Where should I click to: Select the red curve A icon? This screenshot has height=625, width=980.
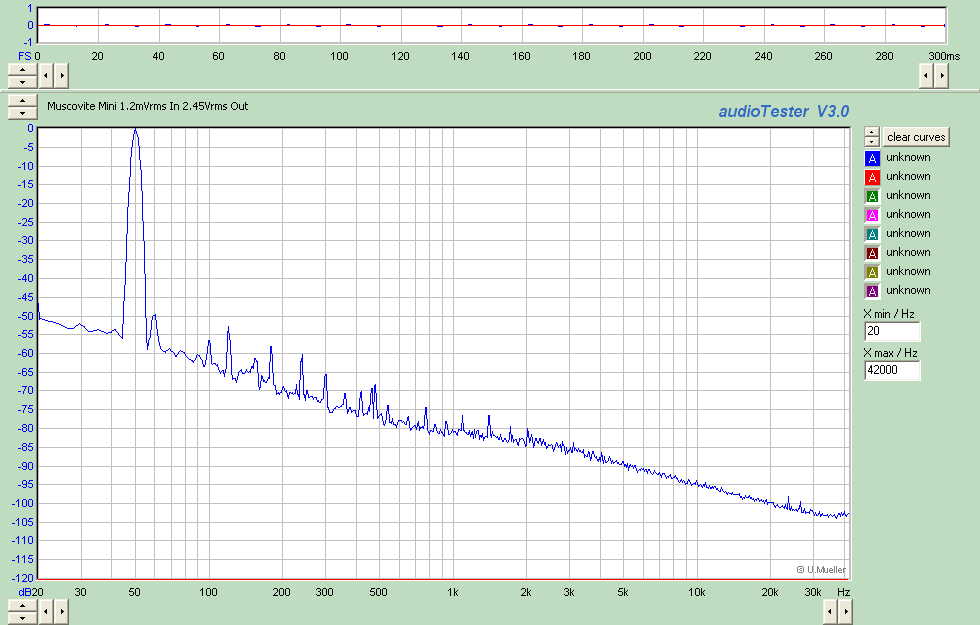(872, 178)
